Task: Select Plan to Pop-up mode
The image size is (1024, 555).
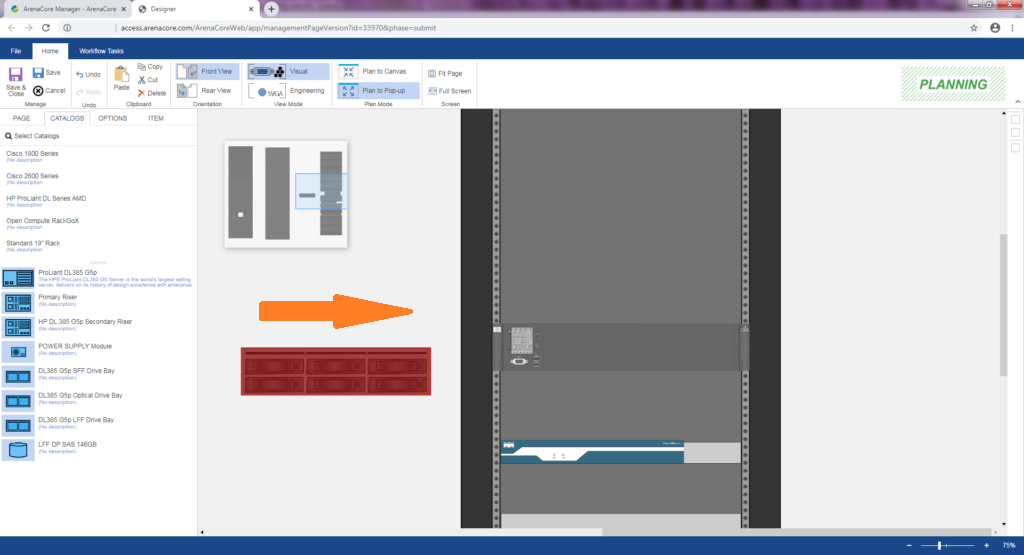Action: point(377,91)
